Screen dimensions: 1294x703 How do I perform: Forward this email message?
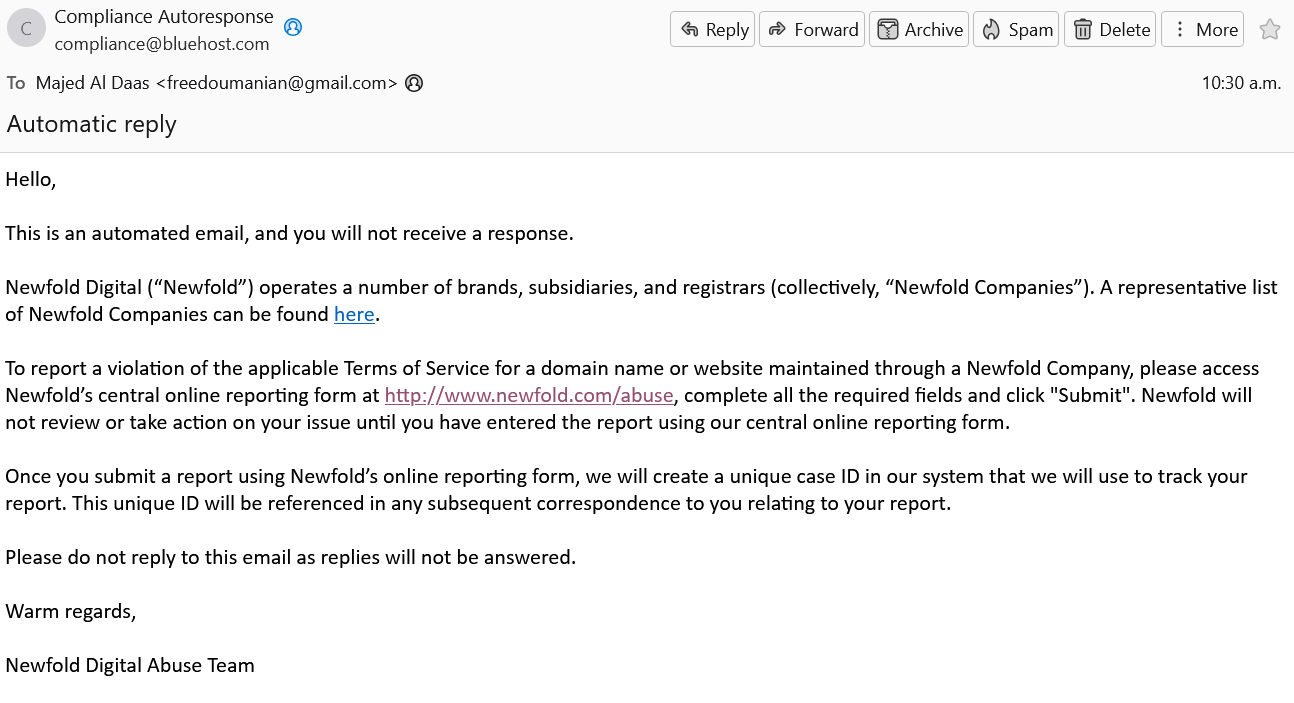[x=811, y=30]
